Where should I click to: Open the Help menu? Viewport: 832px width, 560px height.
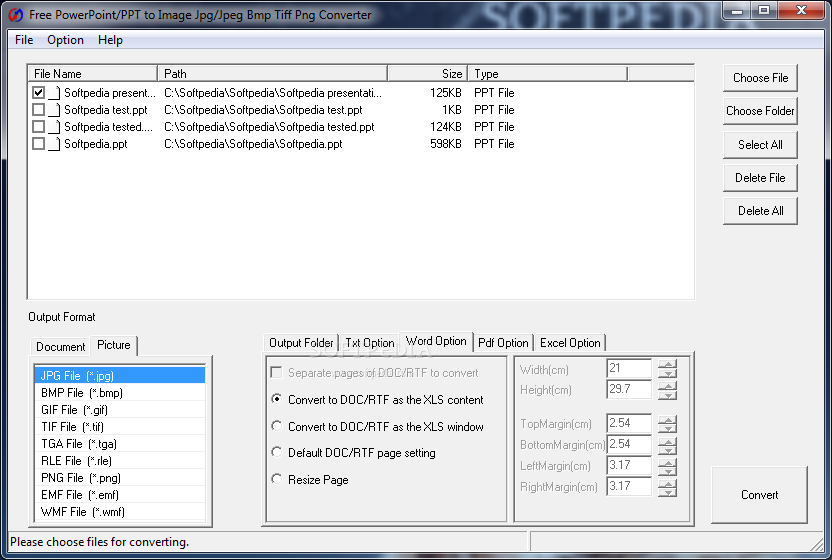click(x=110, y=40)
